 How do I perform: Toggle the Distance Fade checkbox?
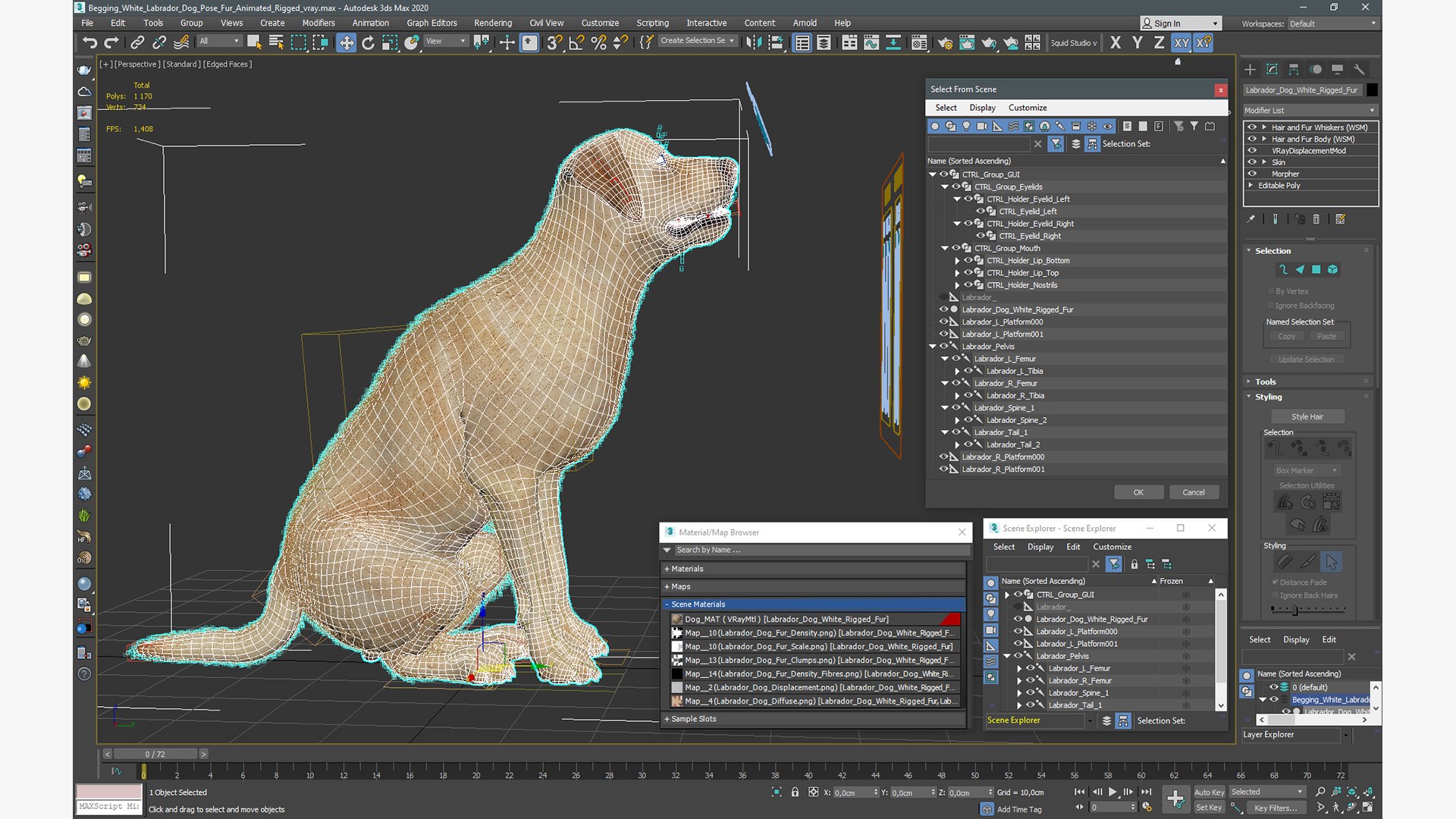pos(1276,582)
